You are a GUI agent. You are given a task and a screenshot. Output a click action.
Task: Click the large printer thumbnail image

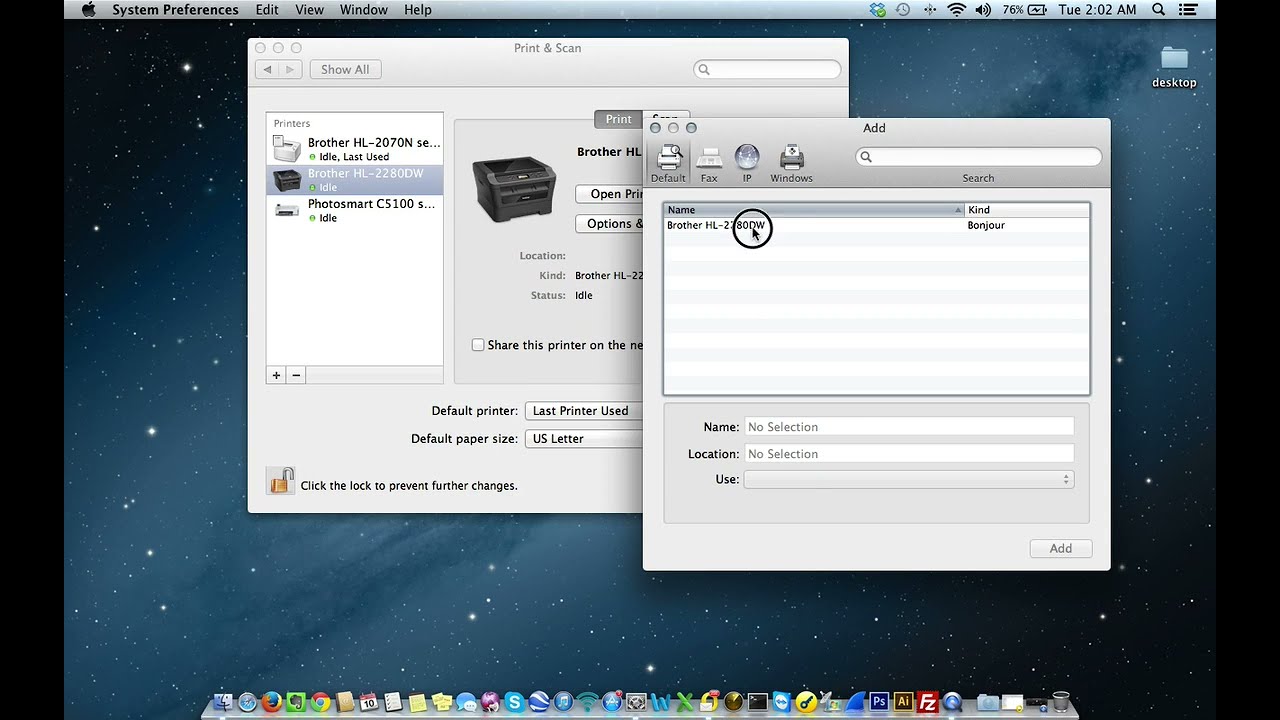pos(514,188)
